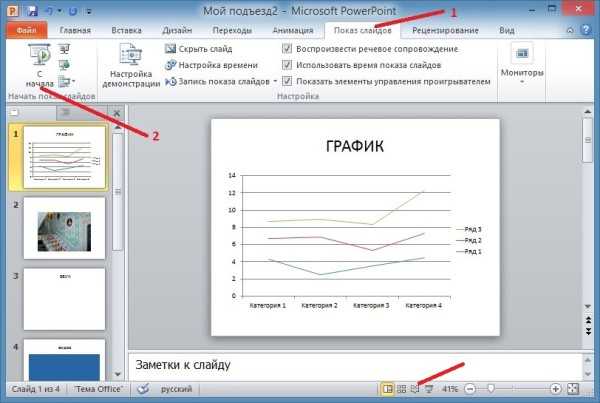
Task: Click notes pane scroll down arrow
Action: 588,374
